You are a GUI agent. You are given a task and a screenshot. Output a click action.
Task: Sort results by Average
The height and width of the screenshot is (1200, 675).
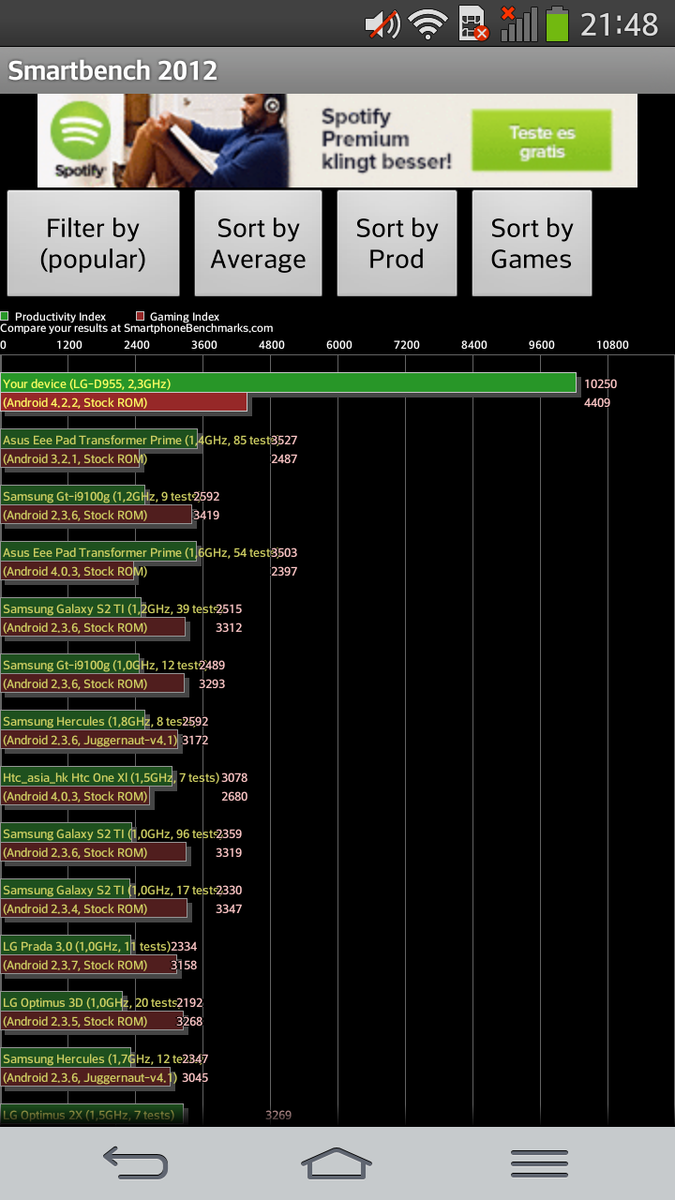258,243
